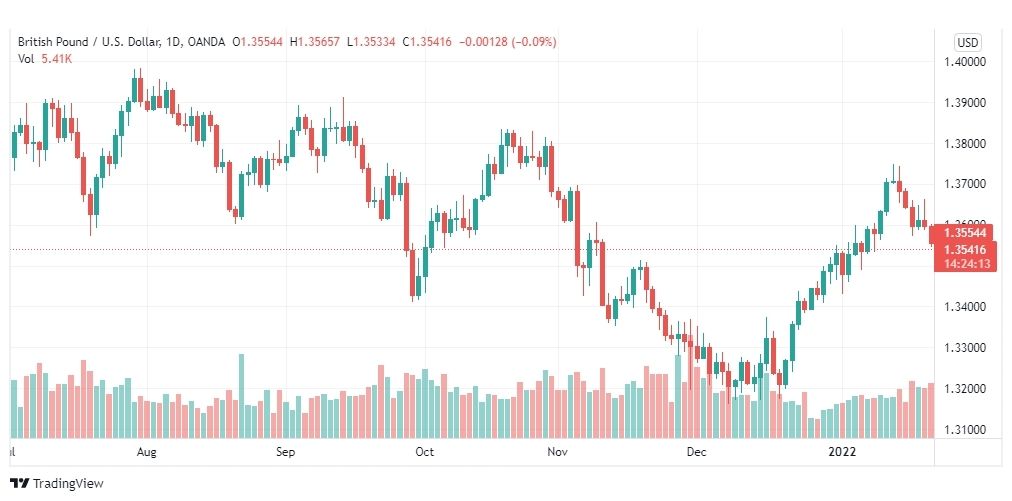1012x501 pixels.
Task: Select the Aug marker on time axis
Action: coord(147,452)
